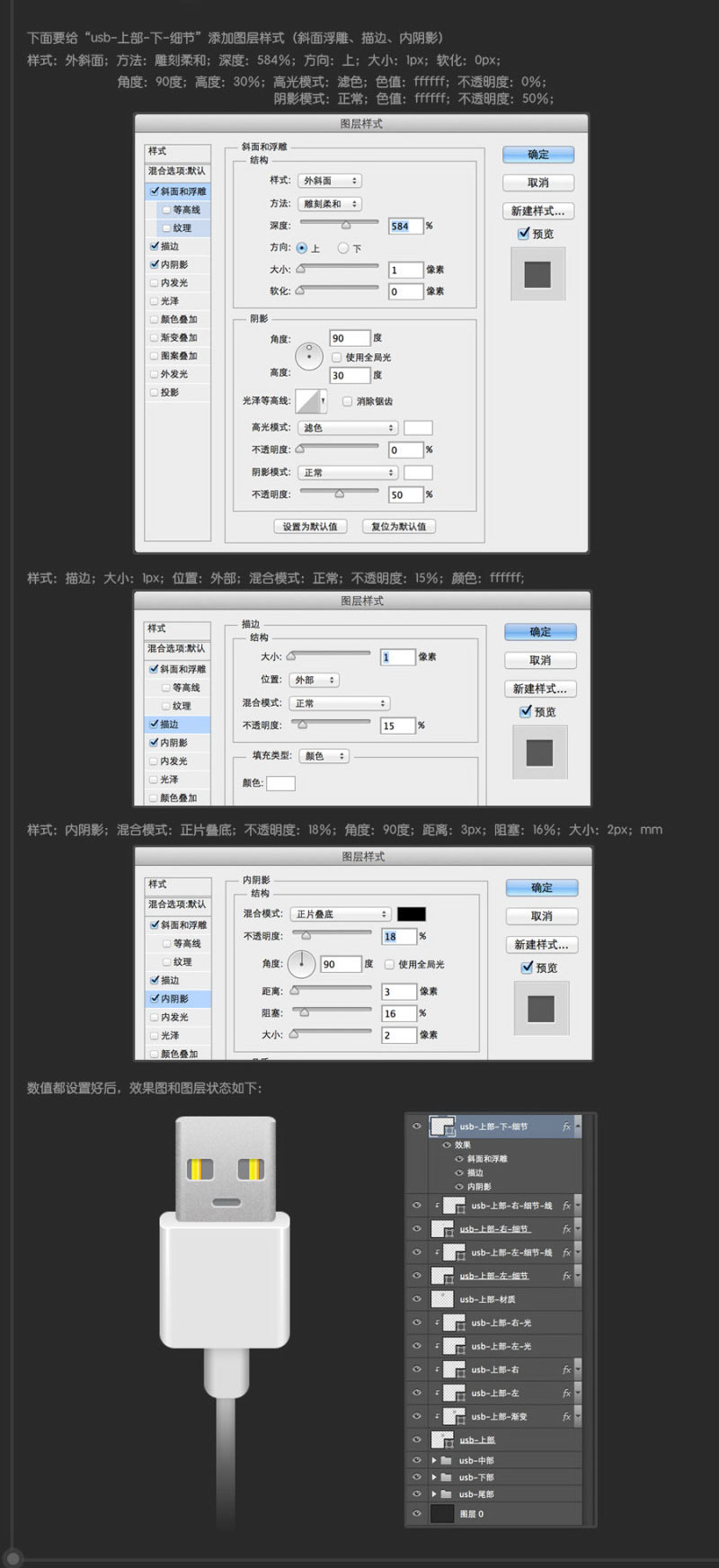
Task: Click angle dial in 内阴影 dialog
Action: click(x=302, y=964)
